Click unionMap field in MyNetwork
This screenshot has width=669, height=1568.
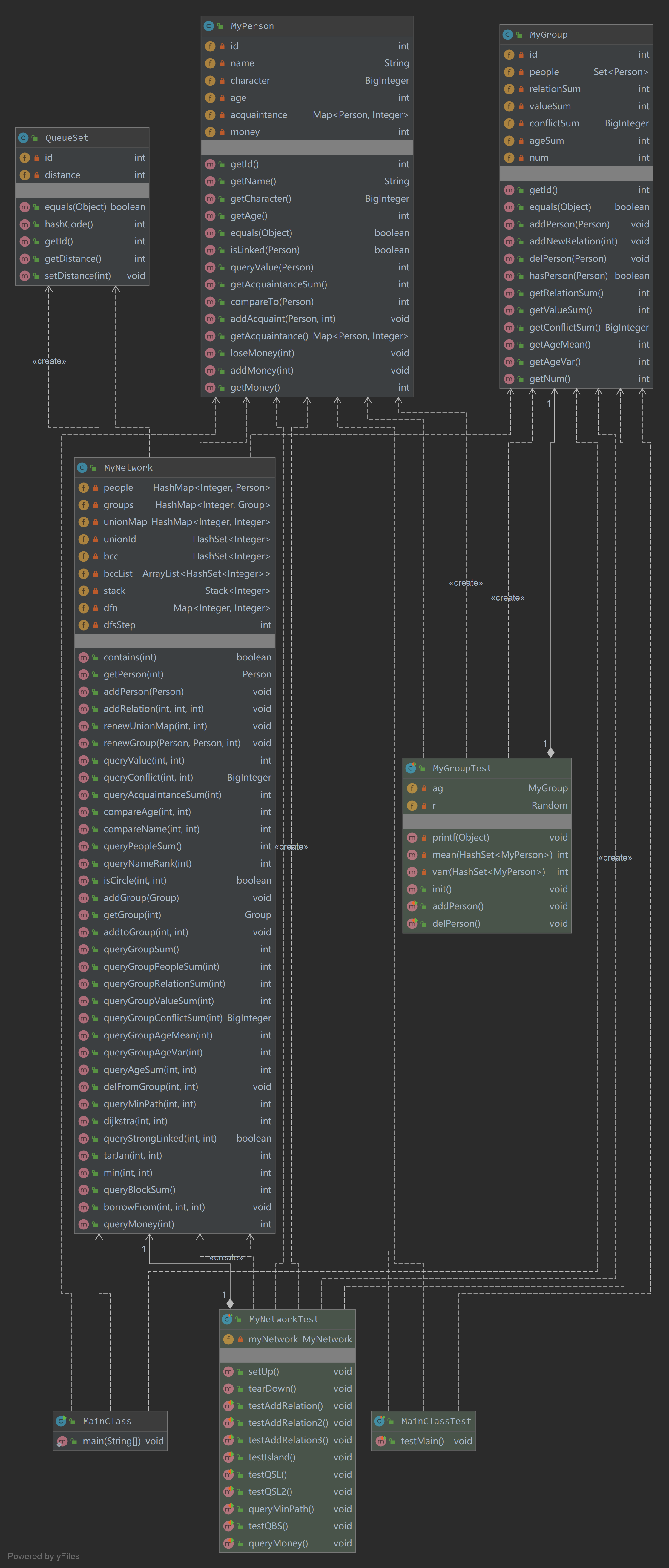[174, 522]
